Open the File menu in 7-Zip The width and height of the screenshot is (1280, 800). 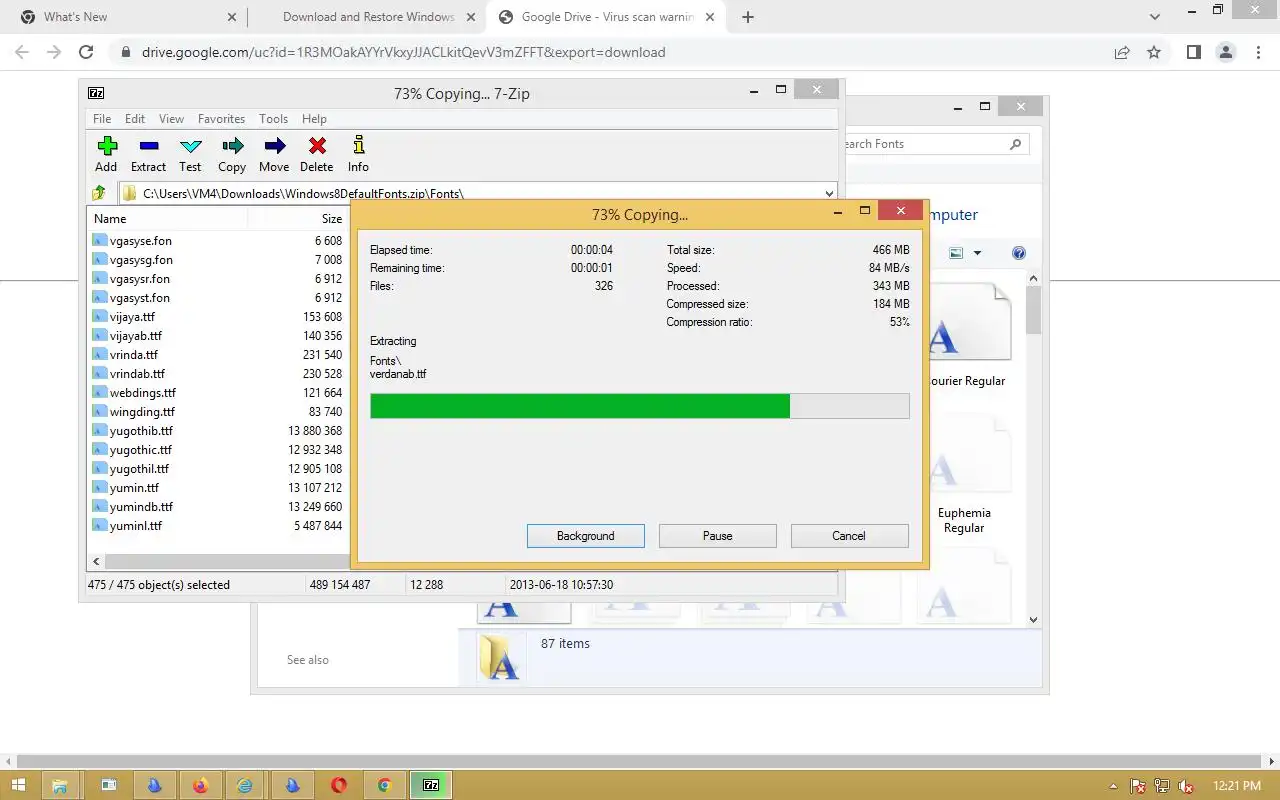tap(102, 118)
